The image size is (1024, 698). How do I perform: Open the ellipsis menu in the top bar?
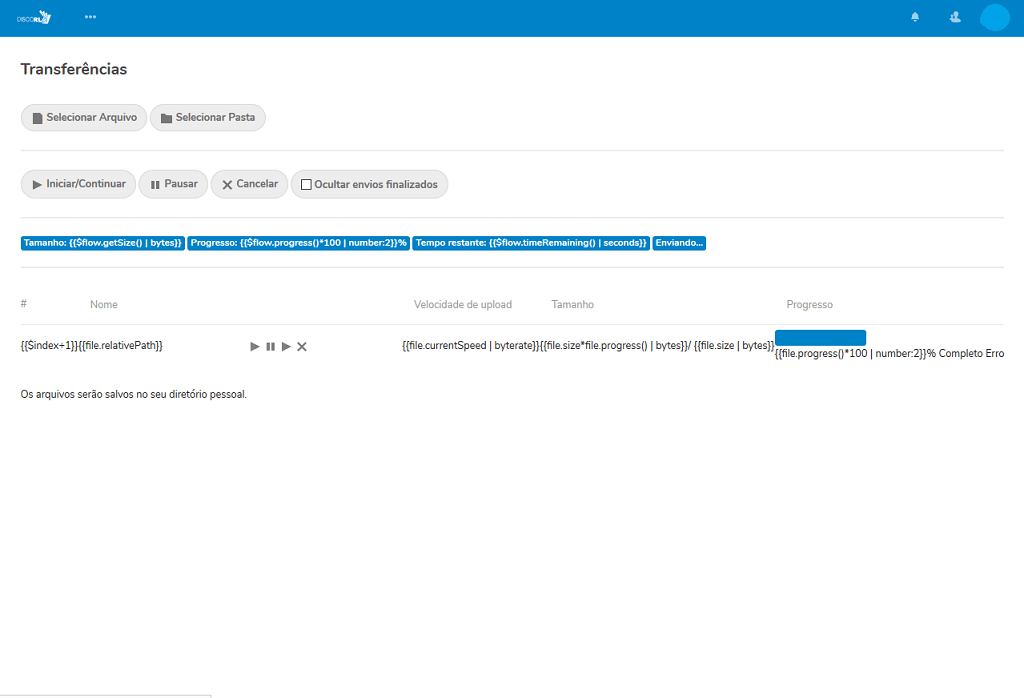(x=91, y=16)
